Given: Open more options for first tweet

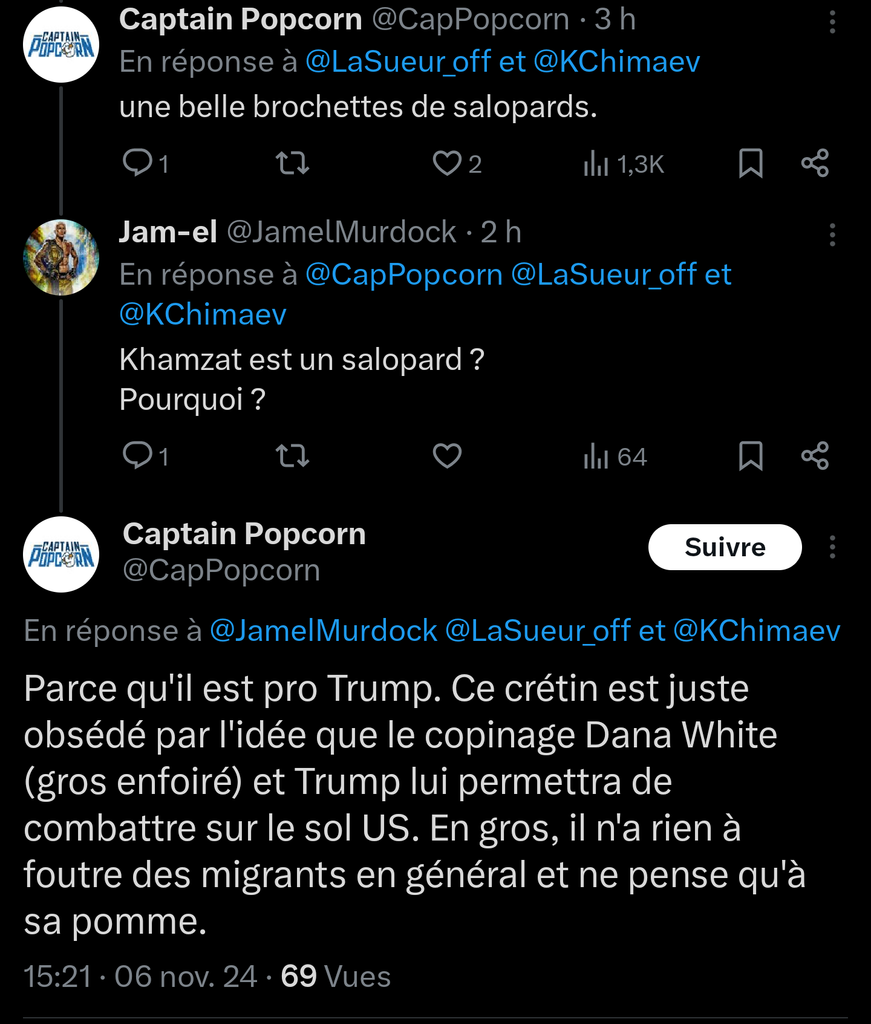Looking at the screenshot, I should click(832, 22).
